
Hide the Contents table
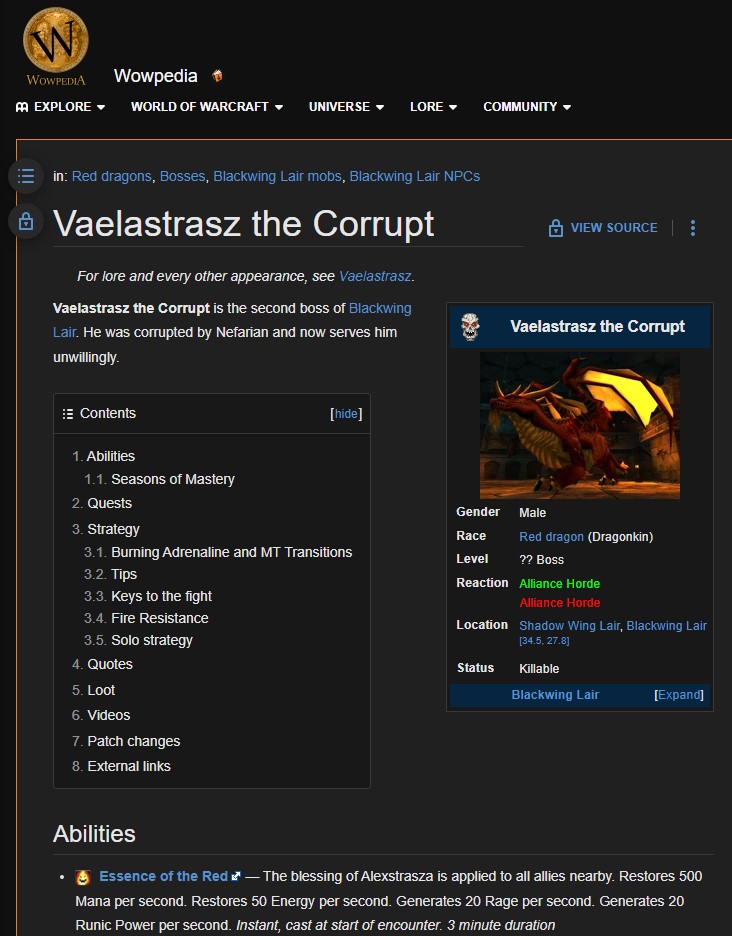tap(345, 414)
